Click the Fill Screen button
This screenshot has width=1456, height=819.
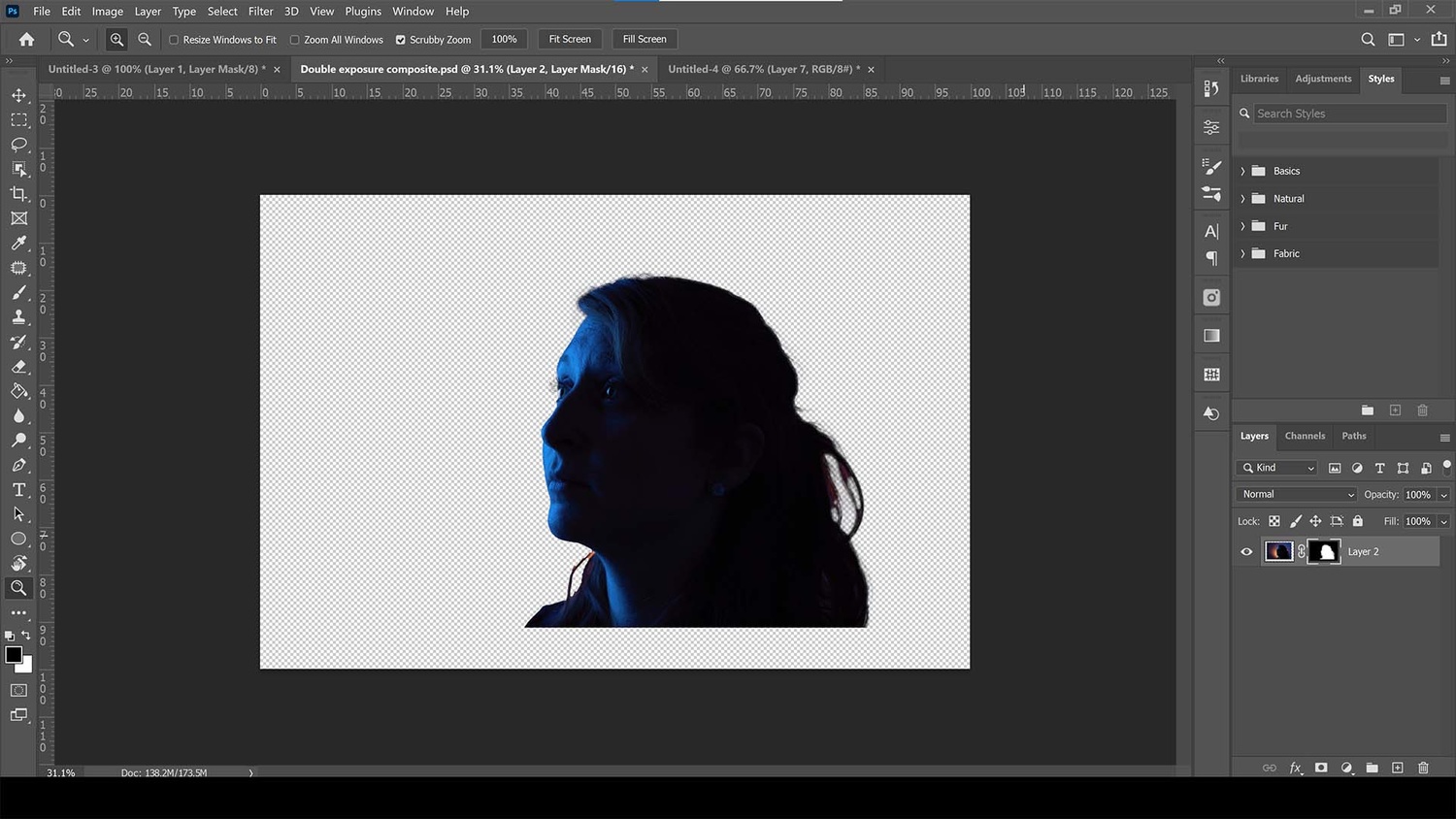click(x=644, y=39)
